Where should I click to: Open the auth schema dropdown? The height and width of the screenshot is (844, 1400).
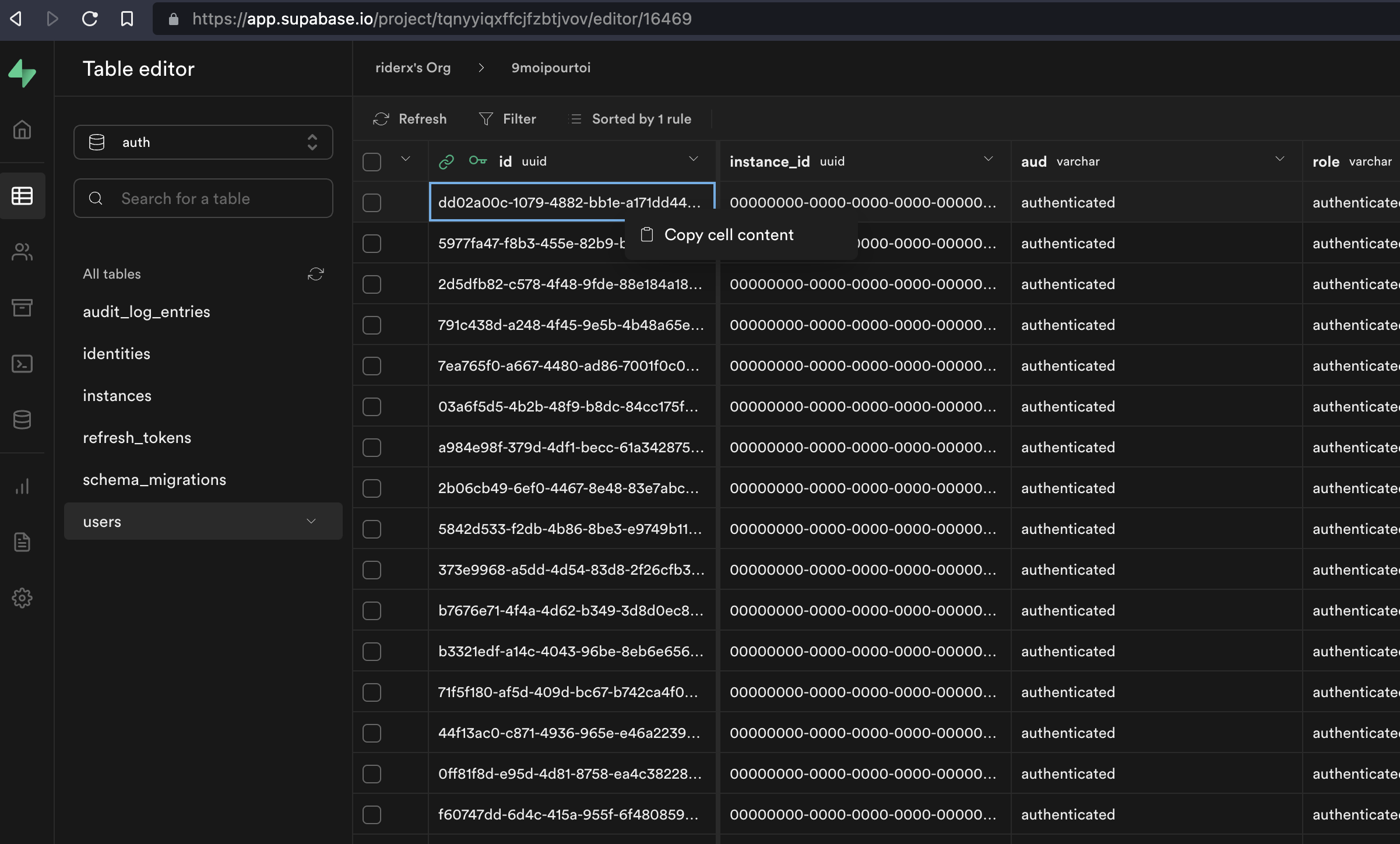tap(203, 142)
